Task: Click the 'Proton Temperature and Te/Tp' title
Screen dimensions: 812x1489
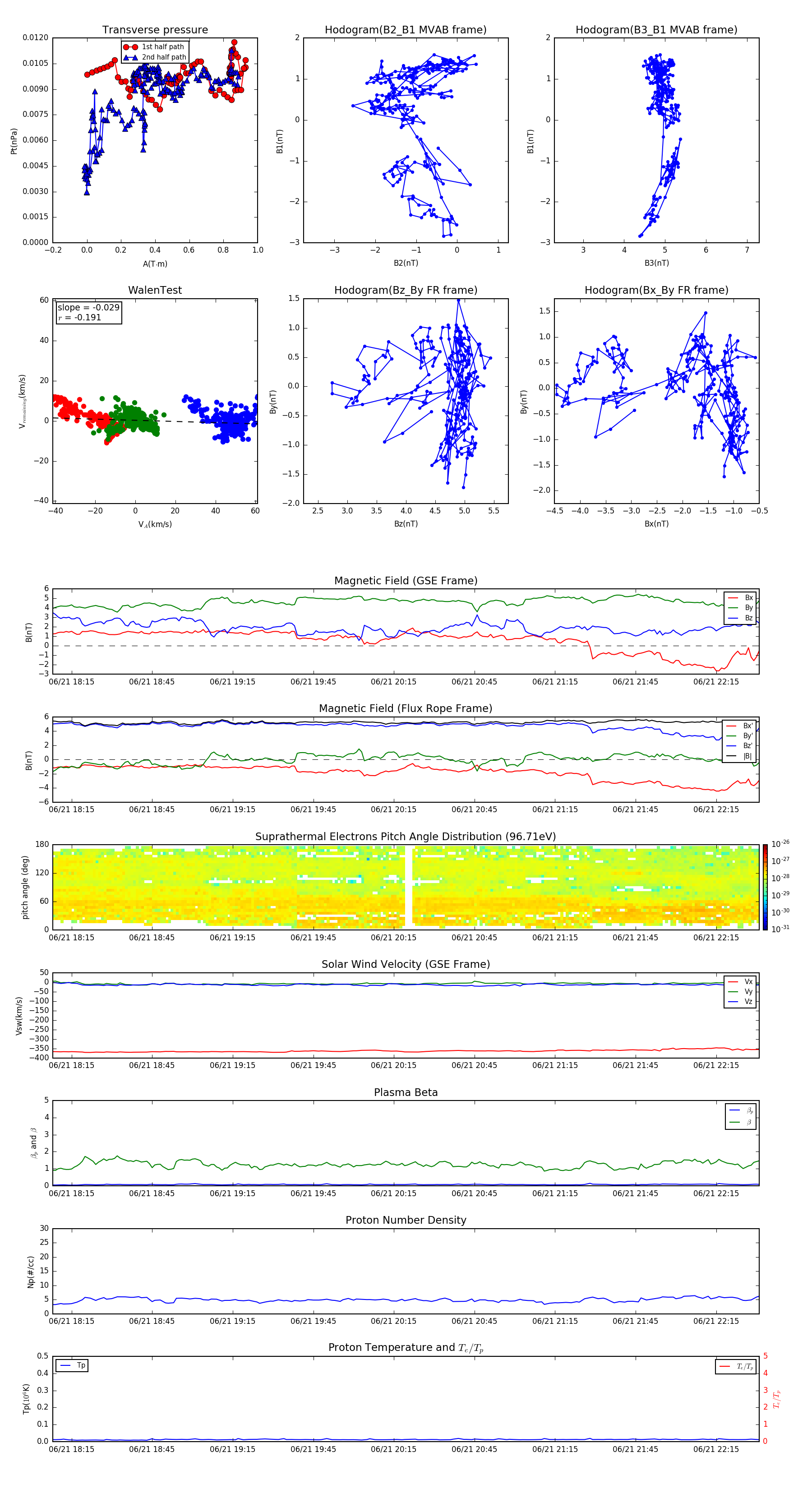Action: 406,1348
